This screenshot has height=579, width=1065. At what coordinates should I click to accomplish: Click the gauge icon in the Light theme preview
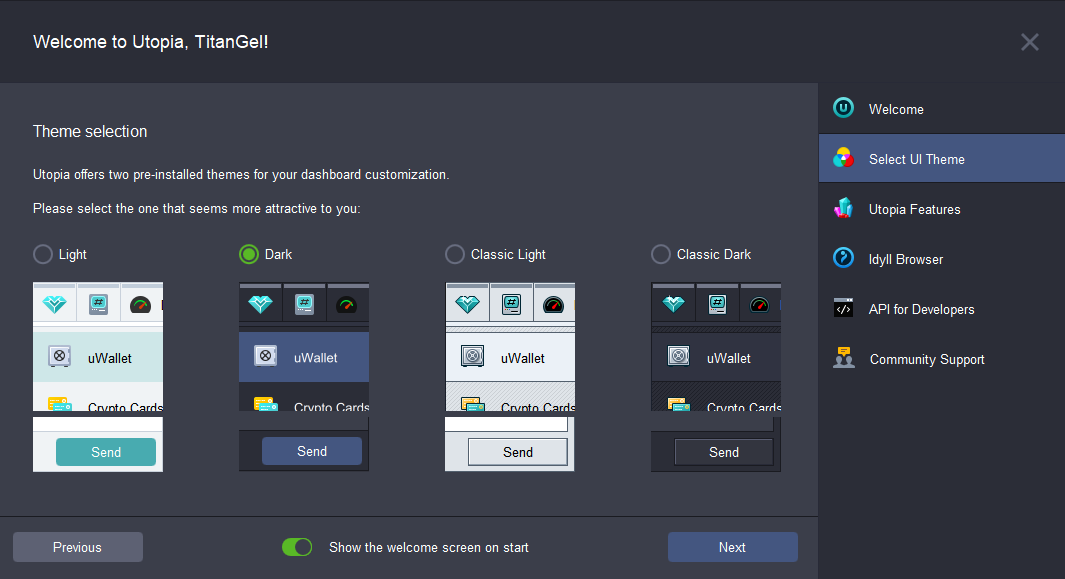141,304
